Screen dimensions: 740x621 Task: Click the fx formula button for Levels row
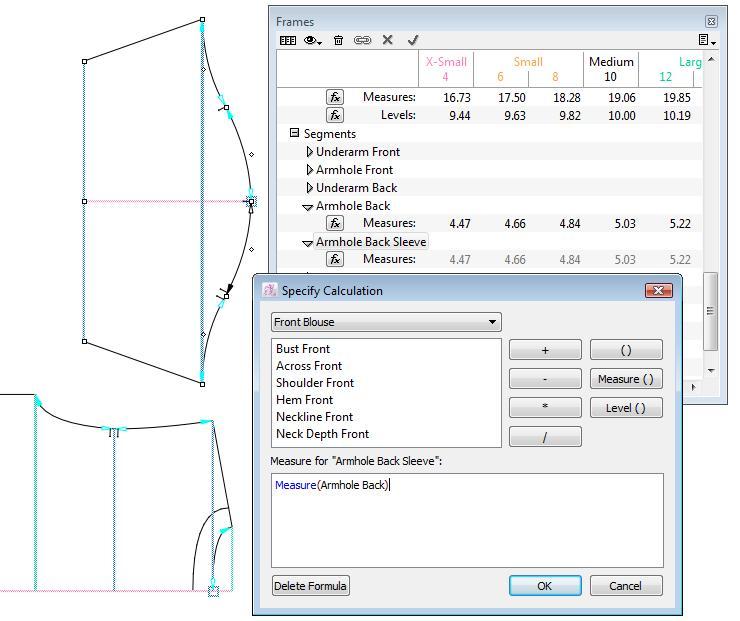(x=335, y=115)
